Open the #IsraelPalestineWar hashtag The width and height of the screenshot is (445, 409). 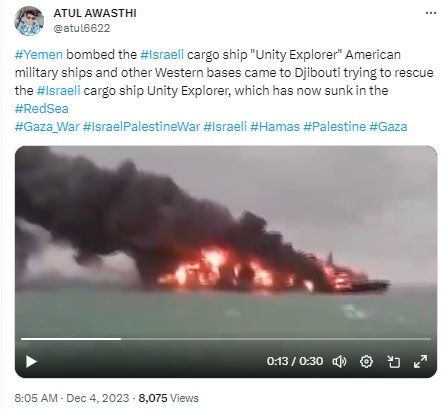click(x=141, y=127)
